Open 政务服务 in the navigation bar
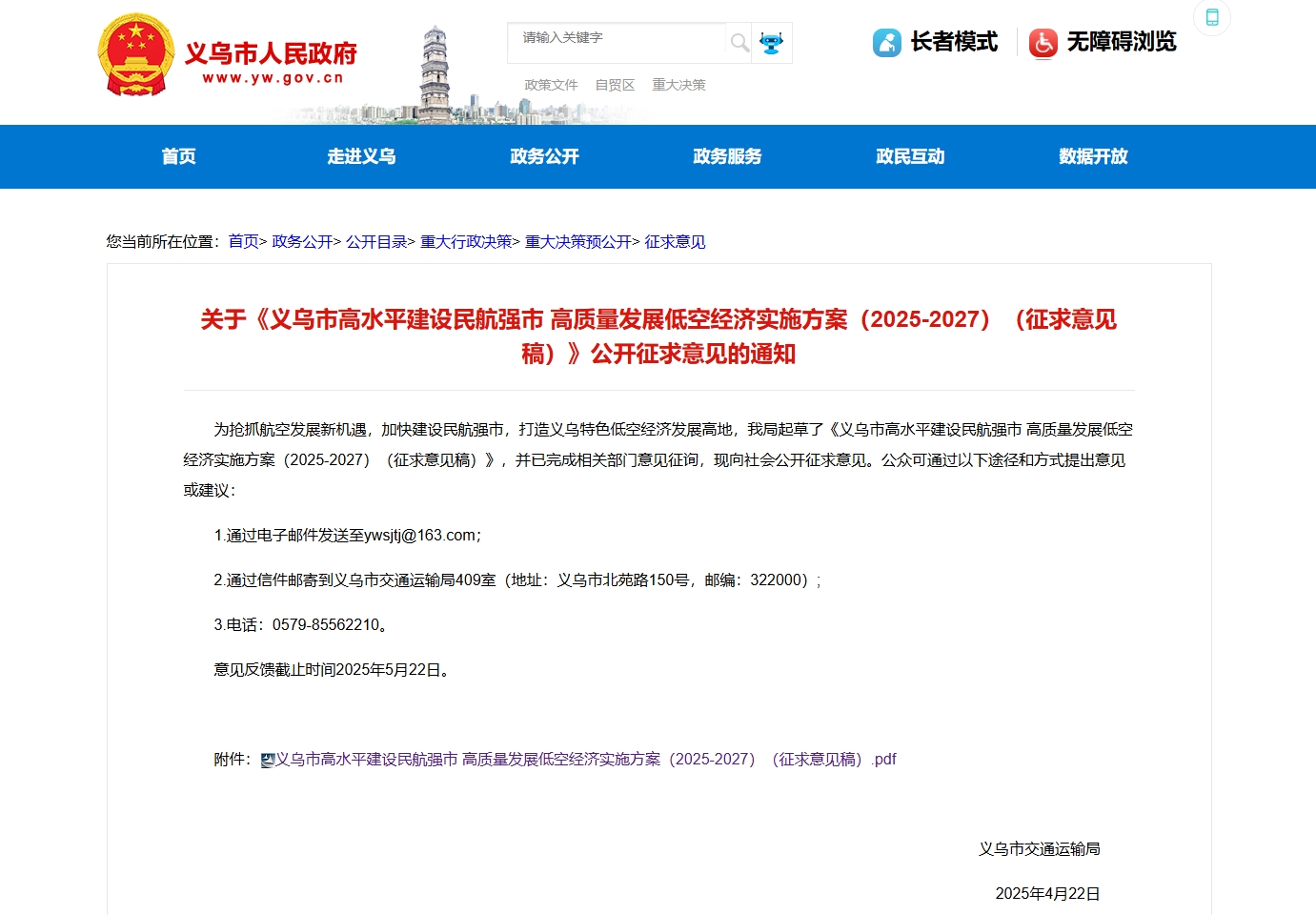 pyautogui.click(x=727, y=156)
